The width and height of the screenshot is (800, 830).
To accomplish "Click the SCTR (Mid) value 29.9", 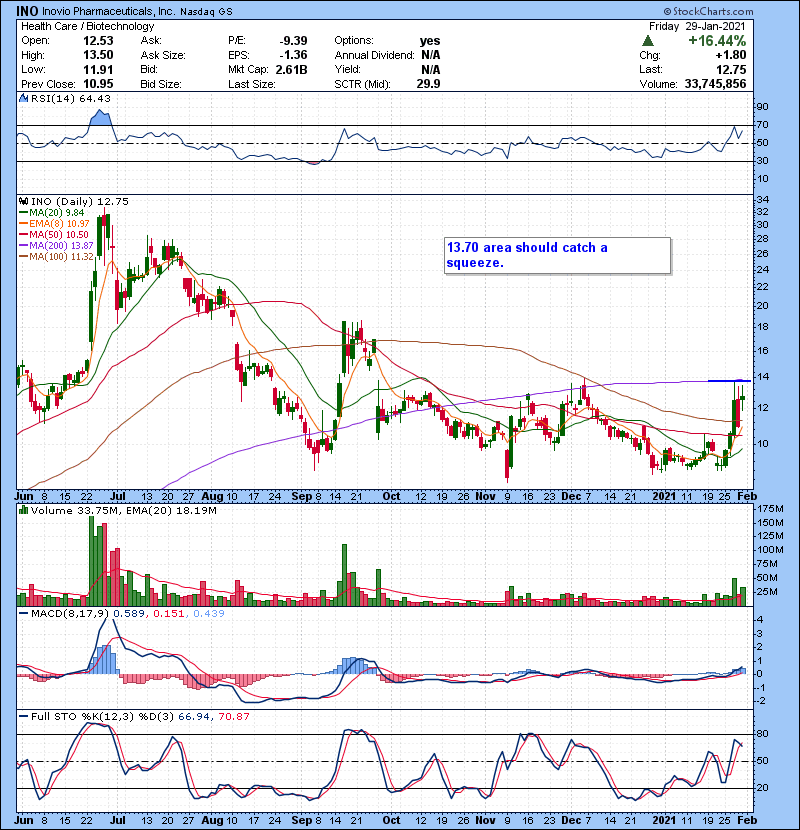I will 428,84.
